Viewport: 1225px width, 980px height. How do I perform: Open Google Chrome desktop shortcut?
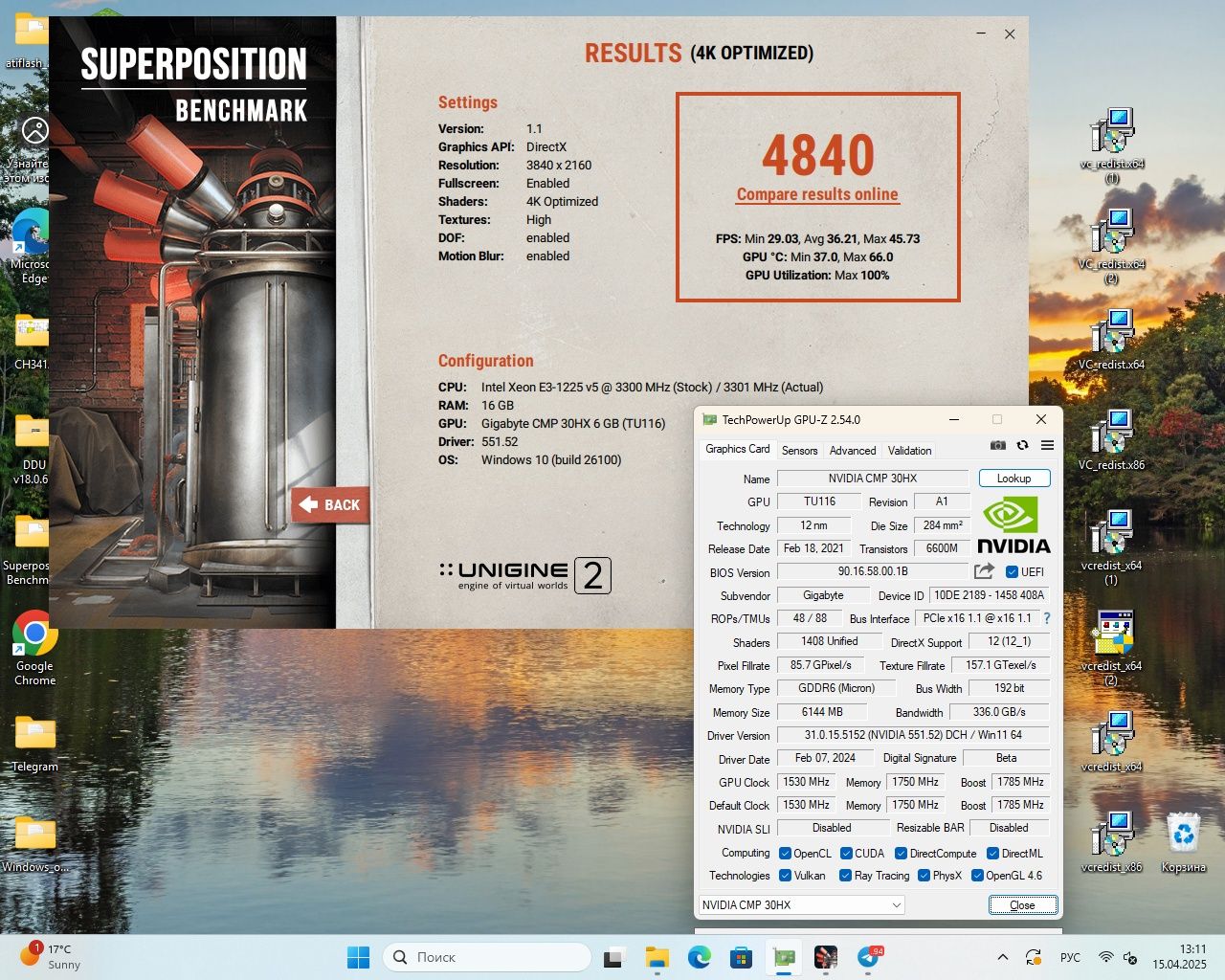click(x=34, y=648)
